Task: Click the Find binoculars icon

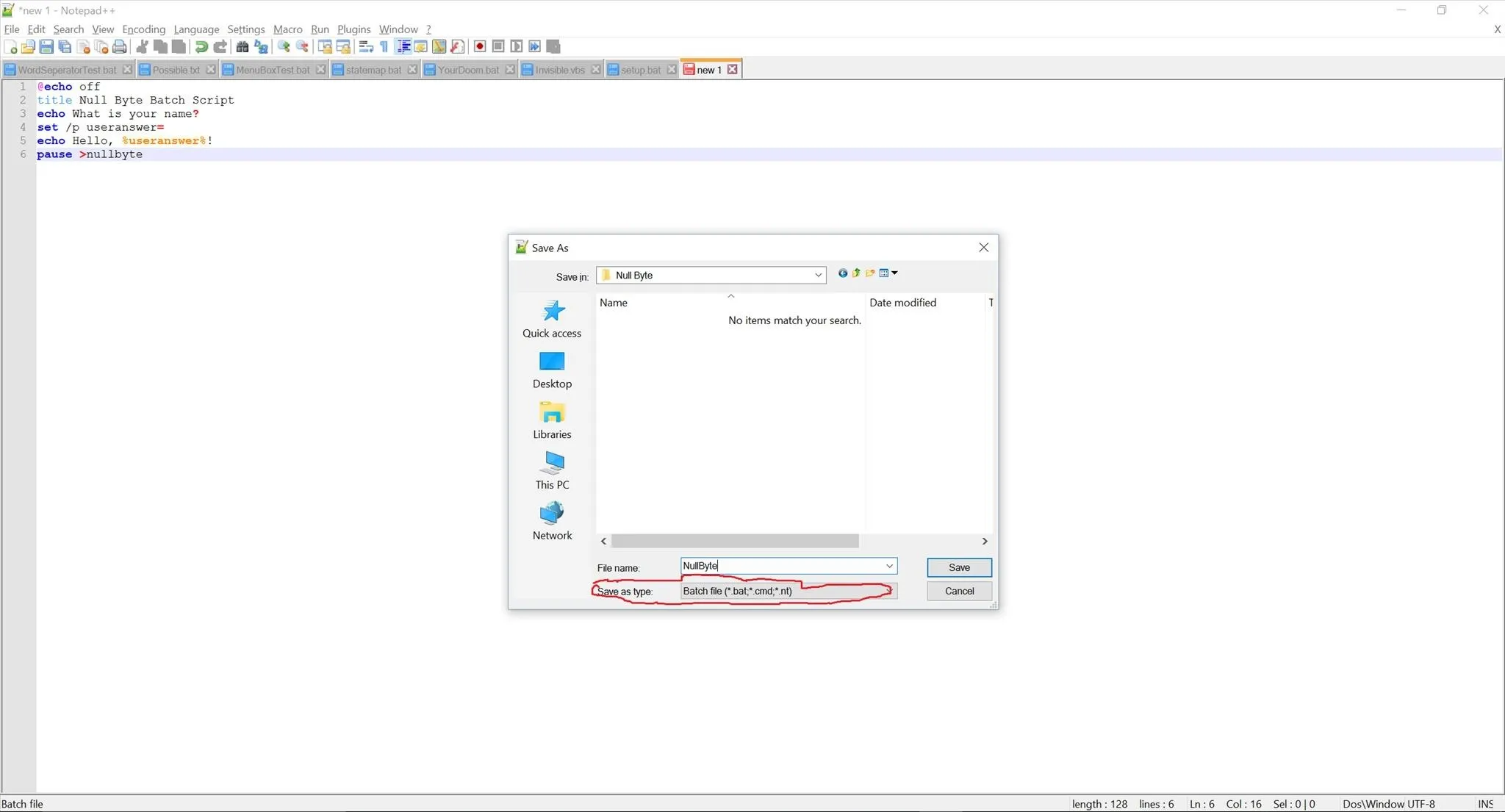Action: click(243, 47)
